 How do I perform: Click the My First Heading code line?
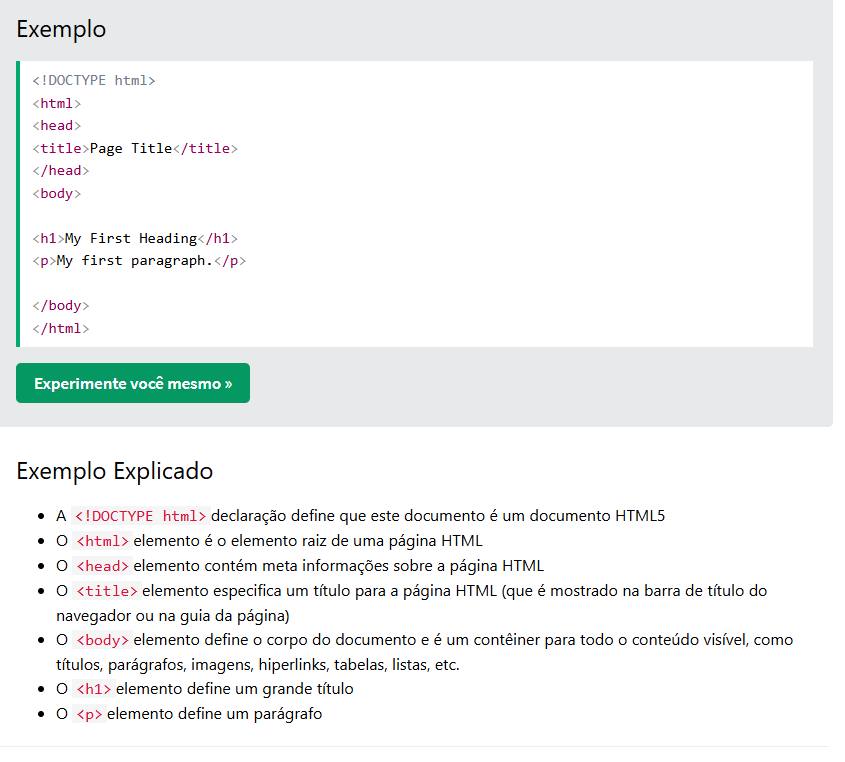[x=135, y=238]
